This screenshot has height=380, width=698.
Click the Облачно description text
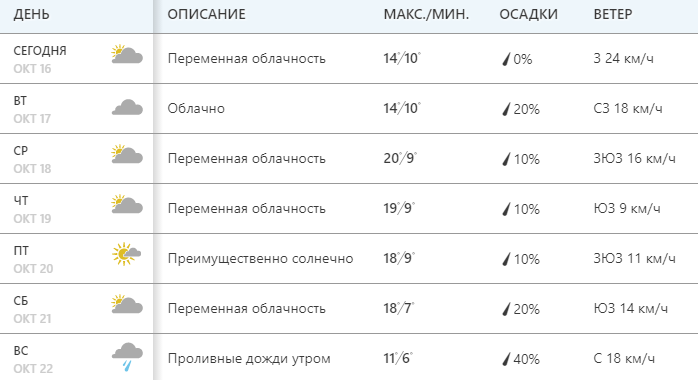(x=196, y=109)
